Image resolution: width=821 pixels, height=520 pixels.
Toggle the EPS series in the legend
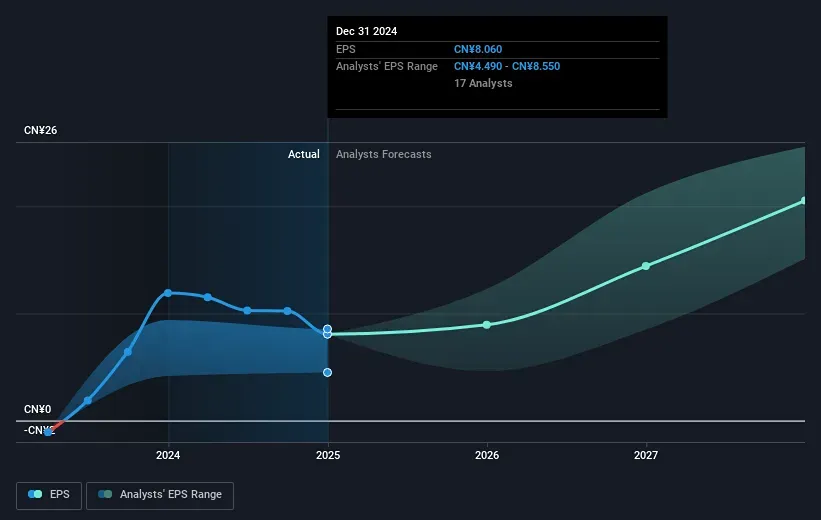pos(51,494)
